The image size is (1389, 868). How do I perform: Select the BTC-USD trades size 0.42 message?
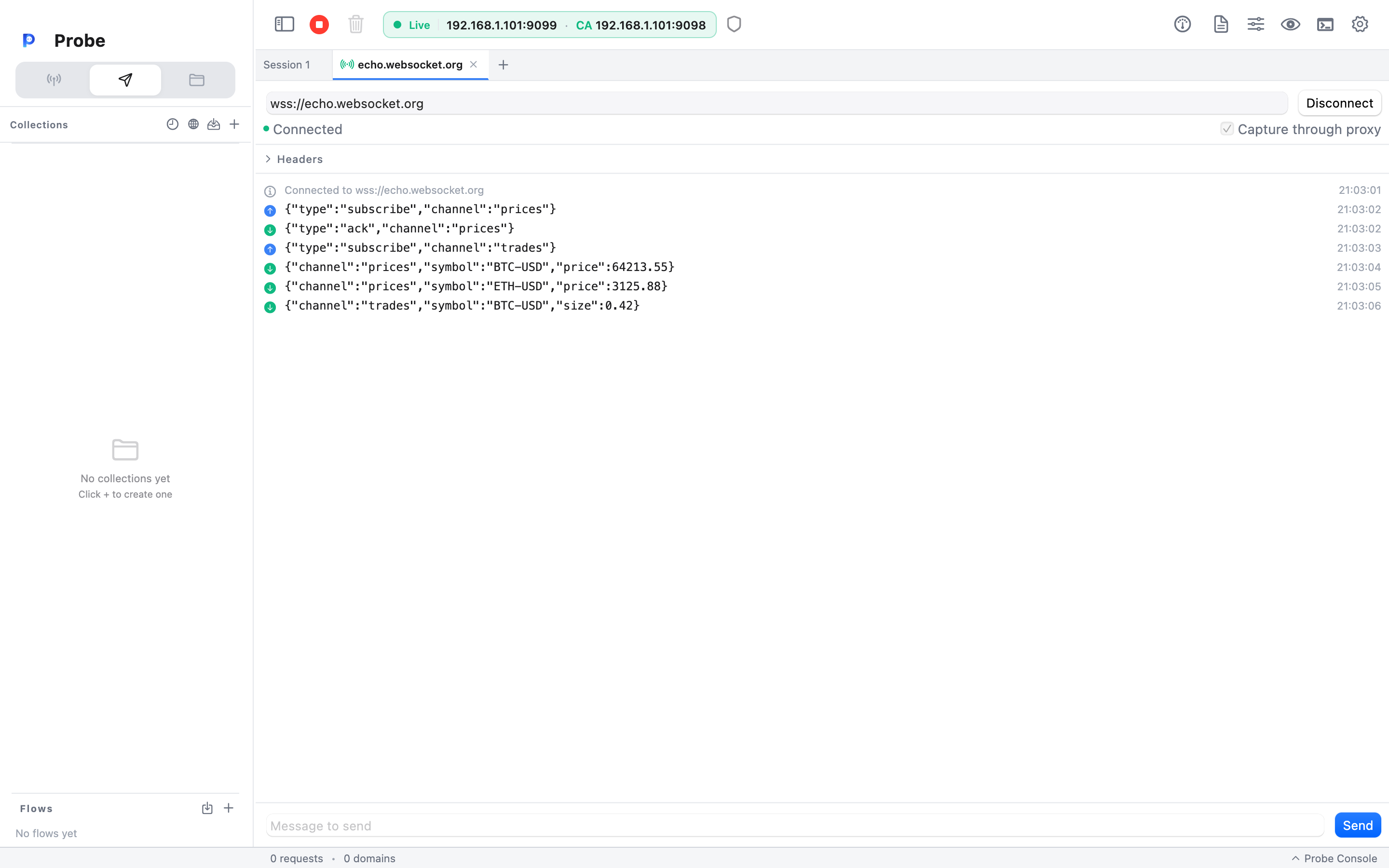coord(822,306)
